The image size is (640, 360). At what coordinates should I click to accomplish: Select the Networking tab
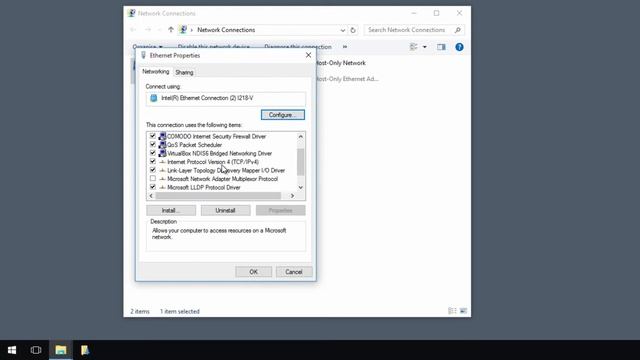pos(156,71)
